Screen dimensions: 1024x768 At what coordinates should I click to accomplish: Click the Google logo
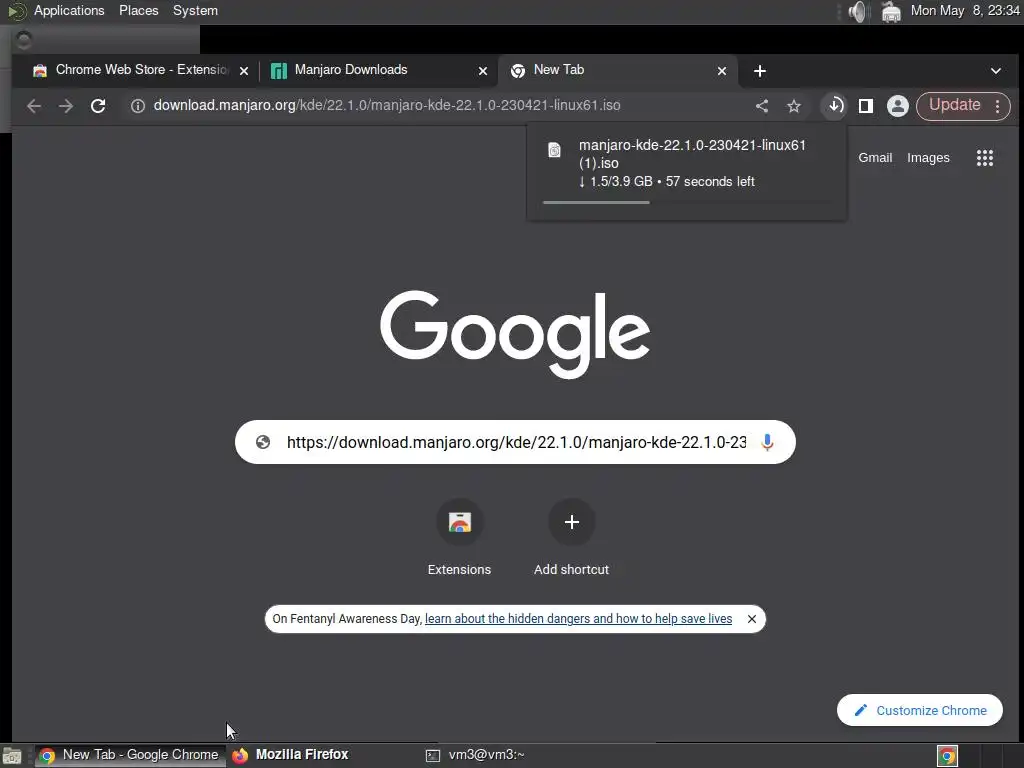coord(515,334)
